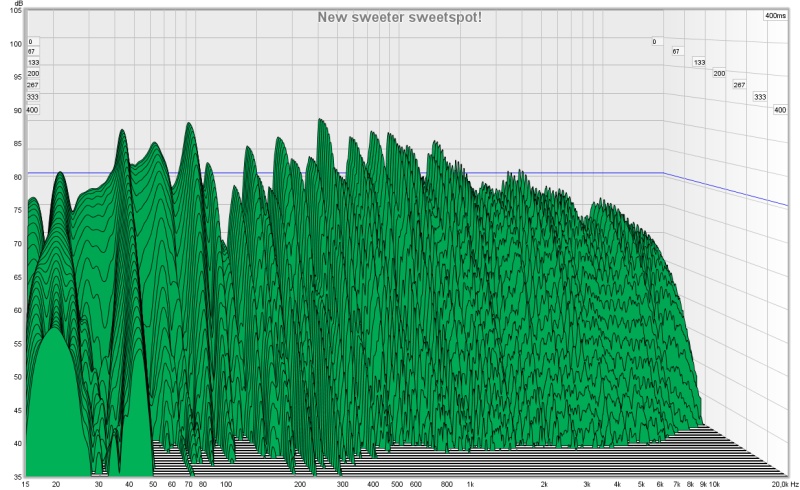Select the "133" slice label in the stacked column beside the dB axis

(x=33, y=62)
